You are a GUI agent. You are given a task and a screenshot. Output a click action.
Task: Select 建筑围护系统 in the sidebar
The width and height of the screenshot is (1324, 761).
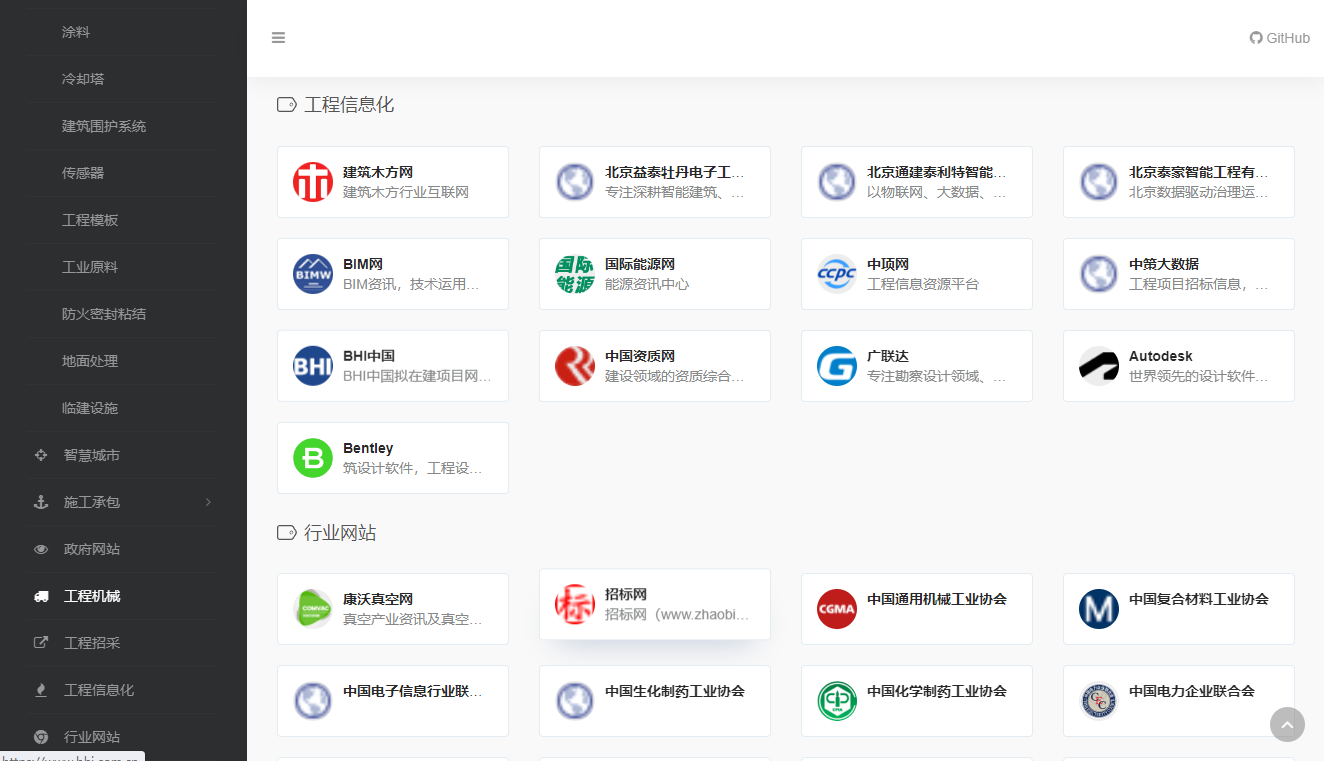[104, 126]
